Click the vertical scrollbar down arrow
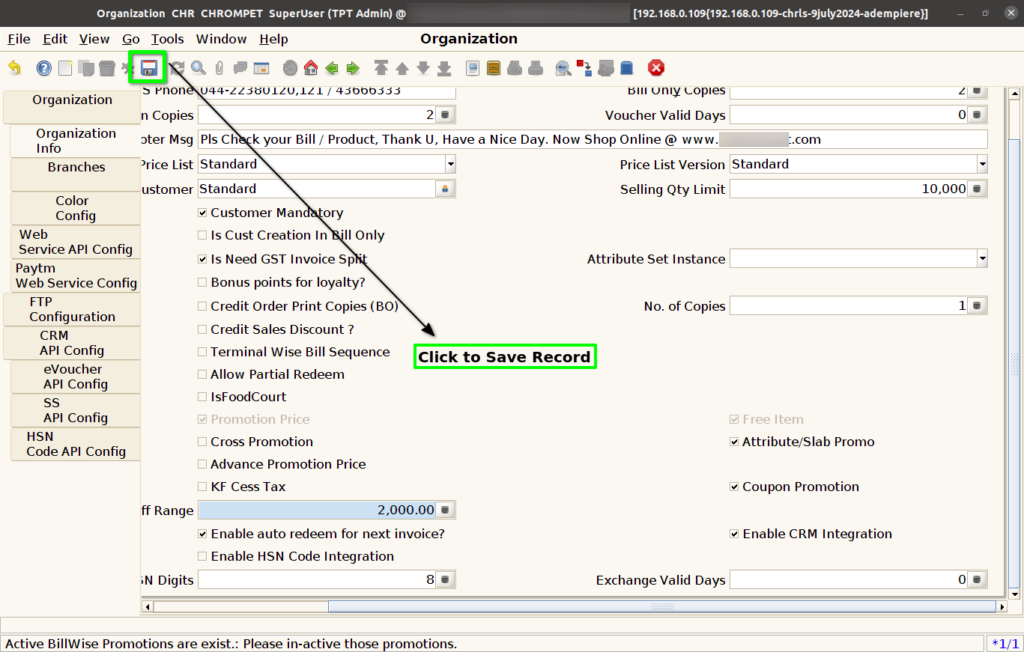This screenshot has height=652, width=1024. point(1014,594)
